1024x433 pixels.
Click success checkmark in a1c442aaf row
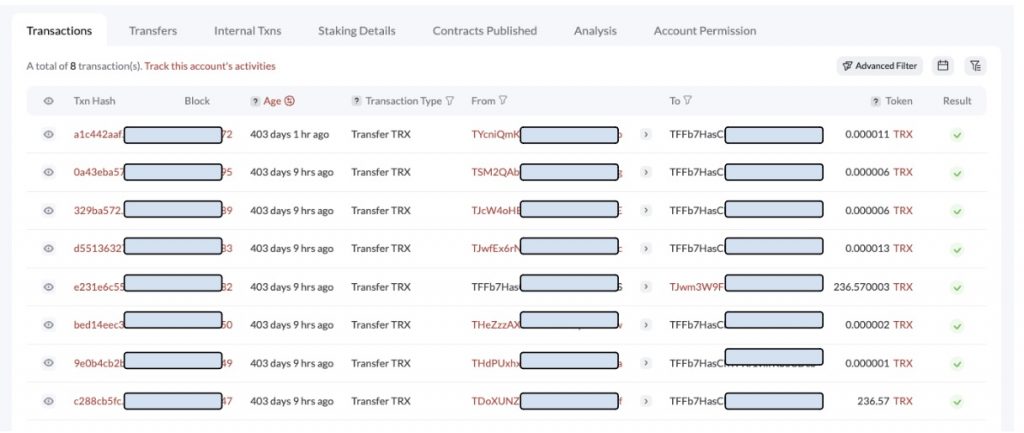(957, 135)
